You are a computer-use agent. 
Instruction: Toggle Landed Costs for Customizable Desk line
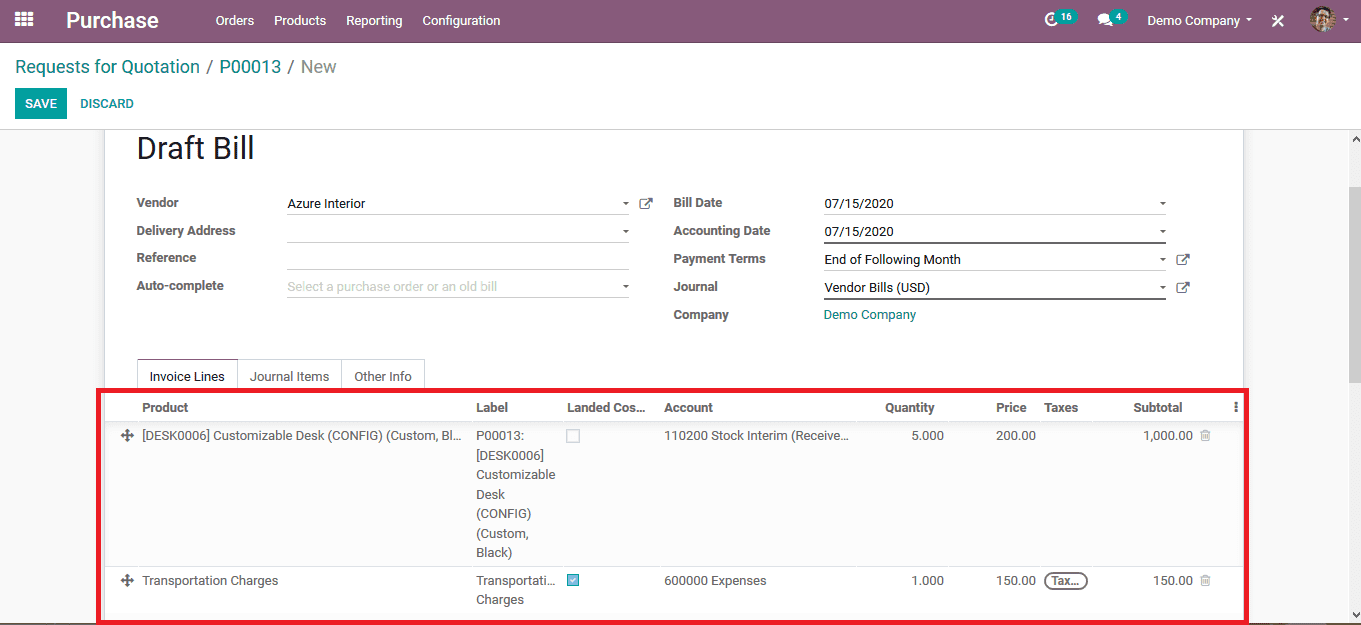573,436
